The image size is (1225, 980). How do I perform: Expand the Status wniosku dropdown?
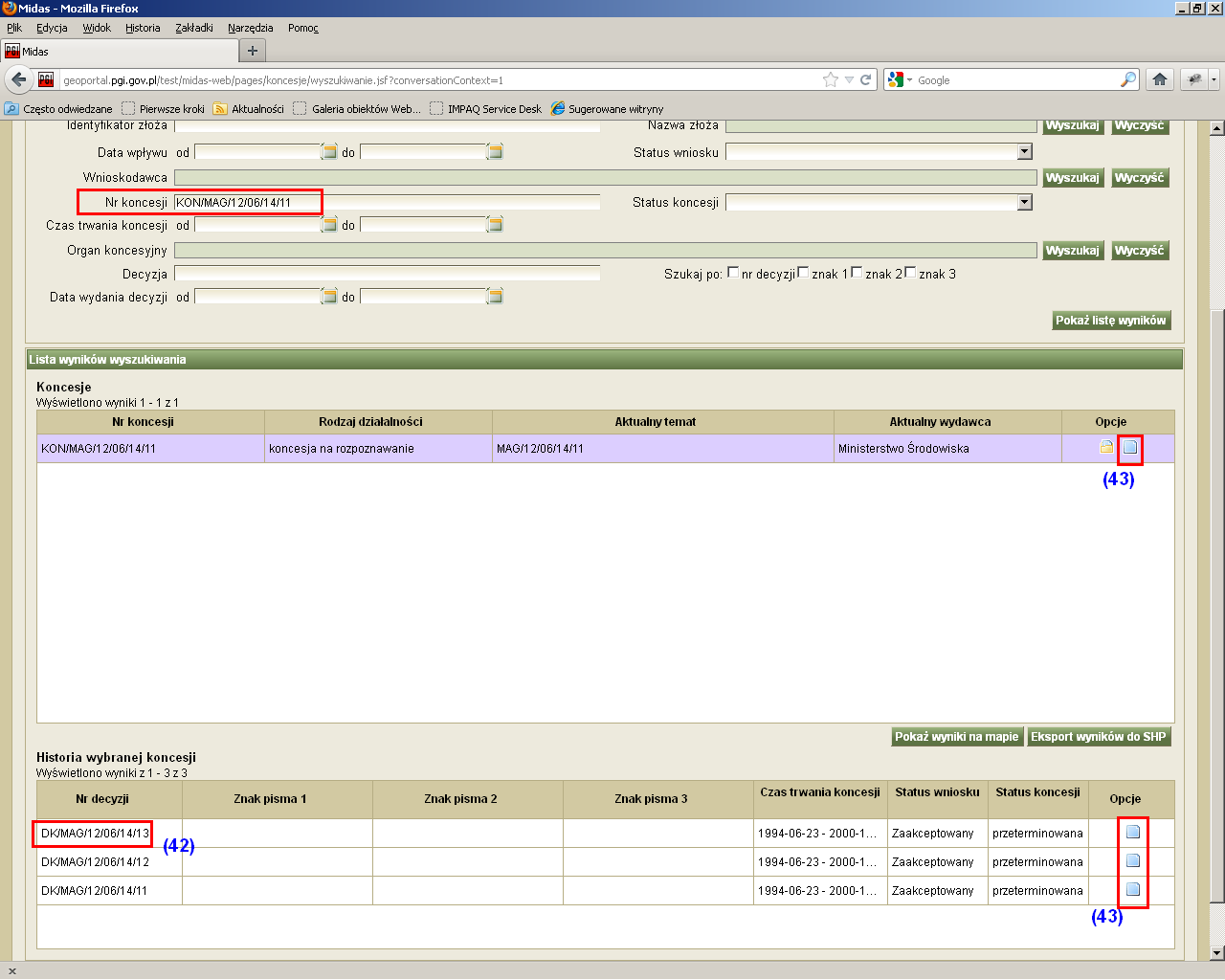point(1025,151)
